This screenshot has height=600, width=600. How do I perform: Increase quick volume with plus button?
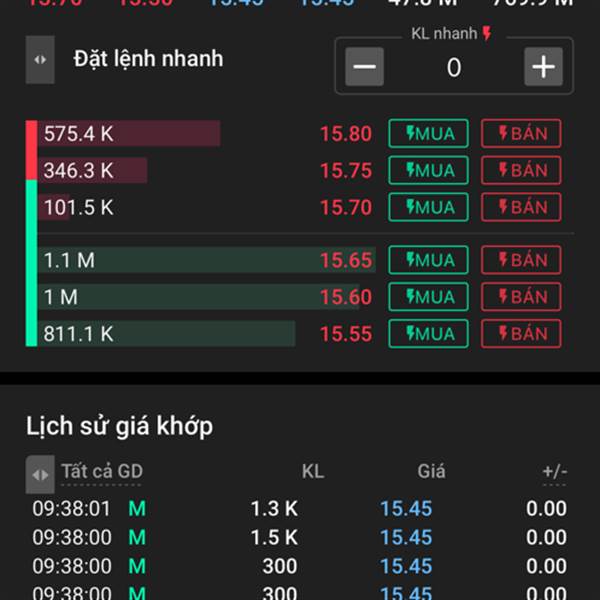[x=543, y=67]
